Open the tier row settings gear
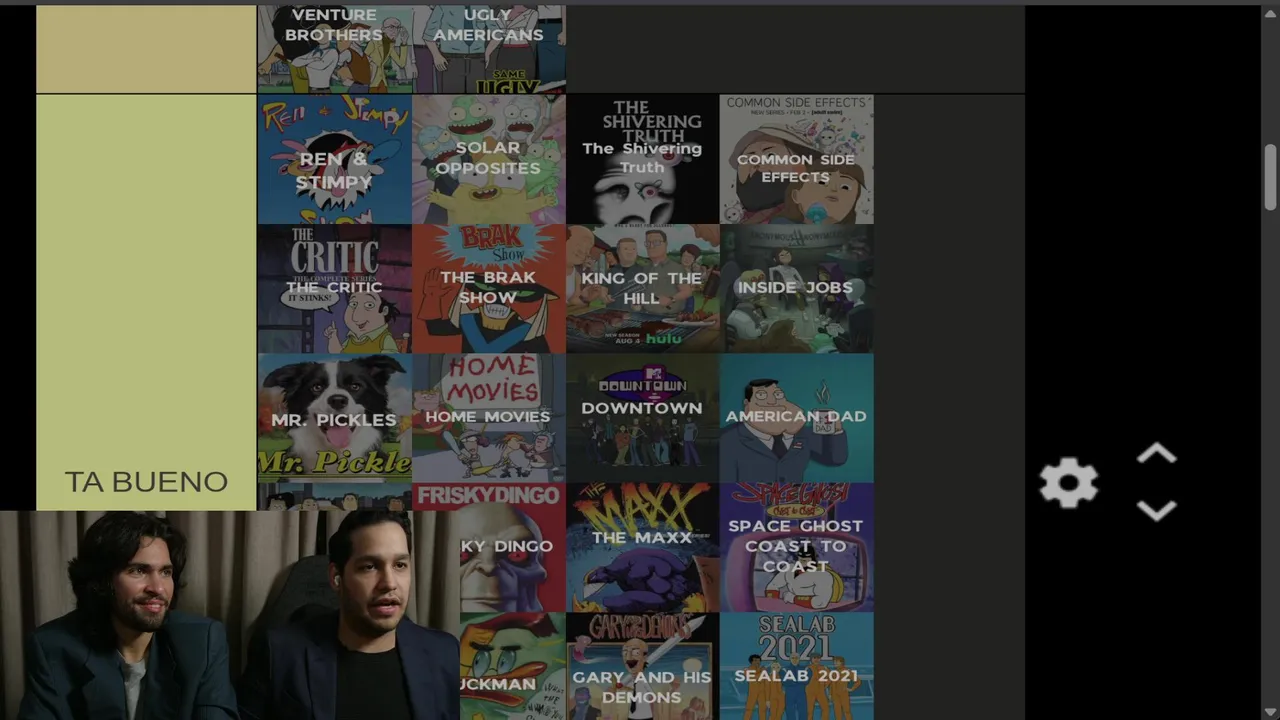The width and height of the screenshot is (1280, 720). pos(1068,484)
